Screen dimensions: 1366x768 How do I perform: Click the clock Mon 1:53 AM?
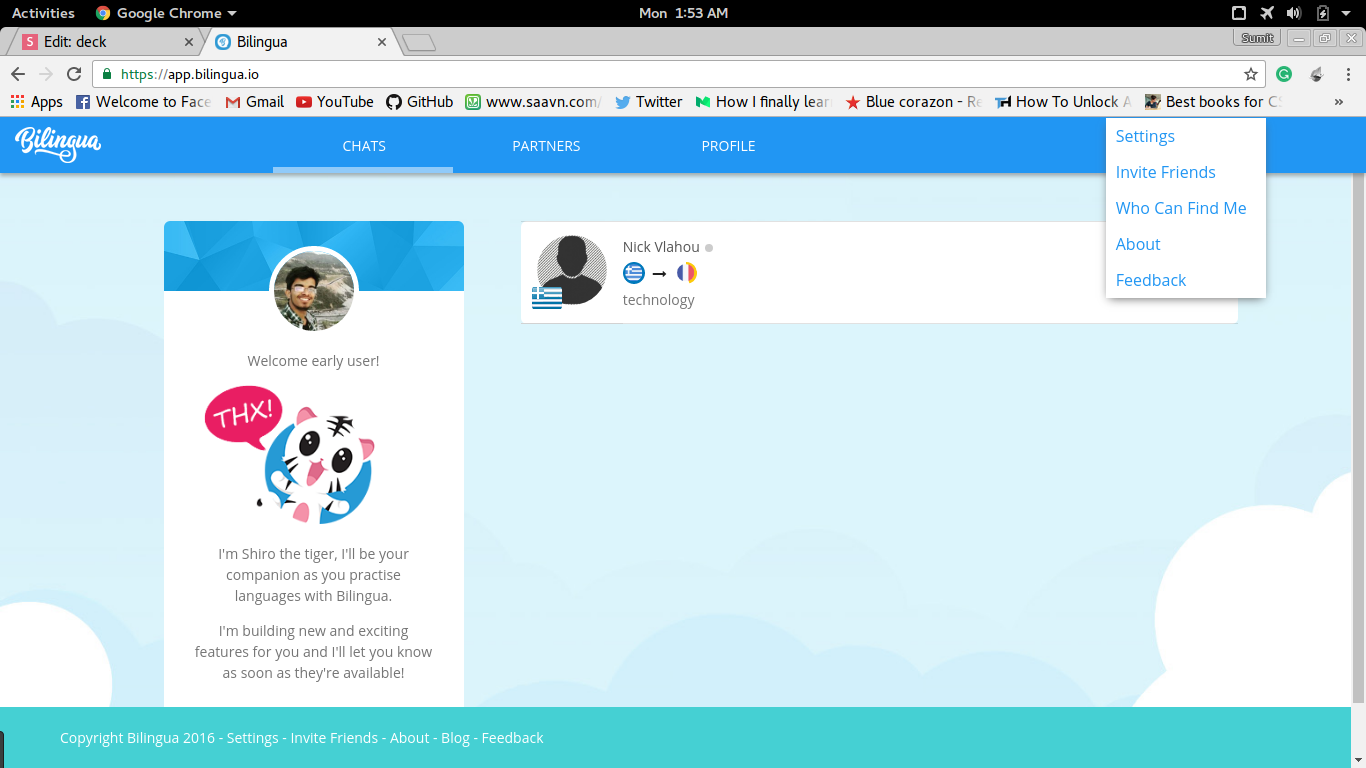[x=683, y=13]
